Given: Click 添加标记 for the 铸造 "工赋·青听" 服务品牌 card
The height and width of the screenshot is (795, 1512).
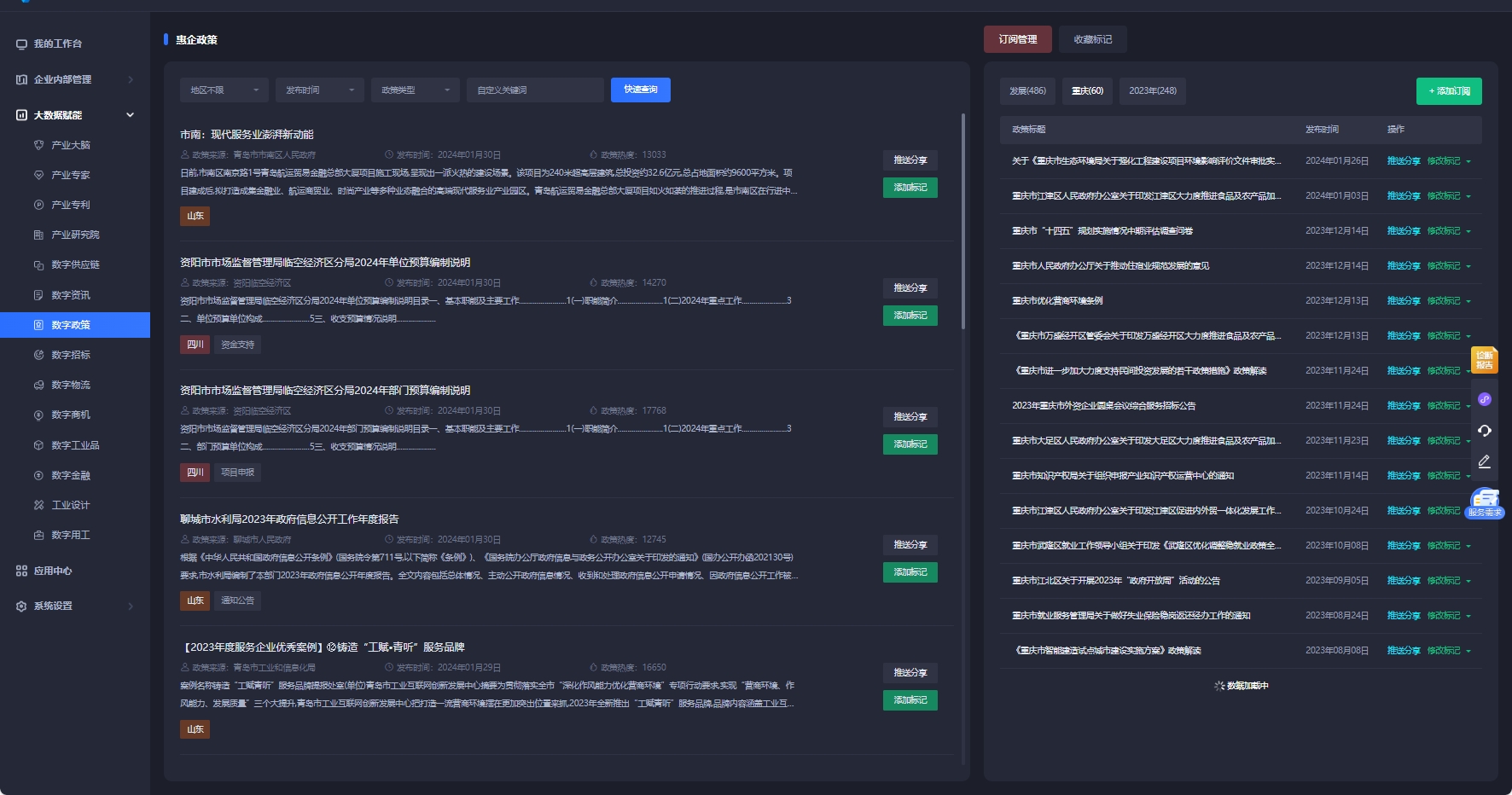Looking at the screenshot, I should tap(910, 700).
